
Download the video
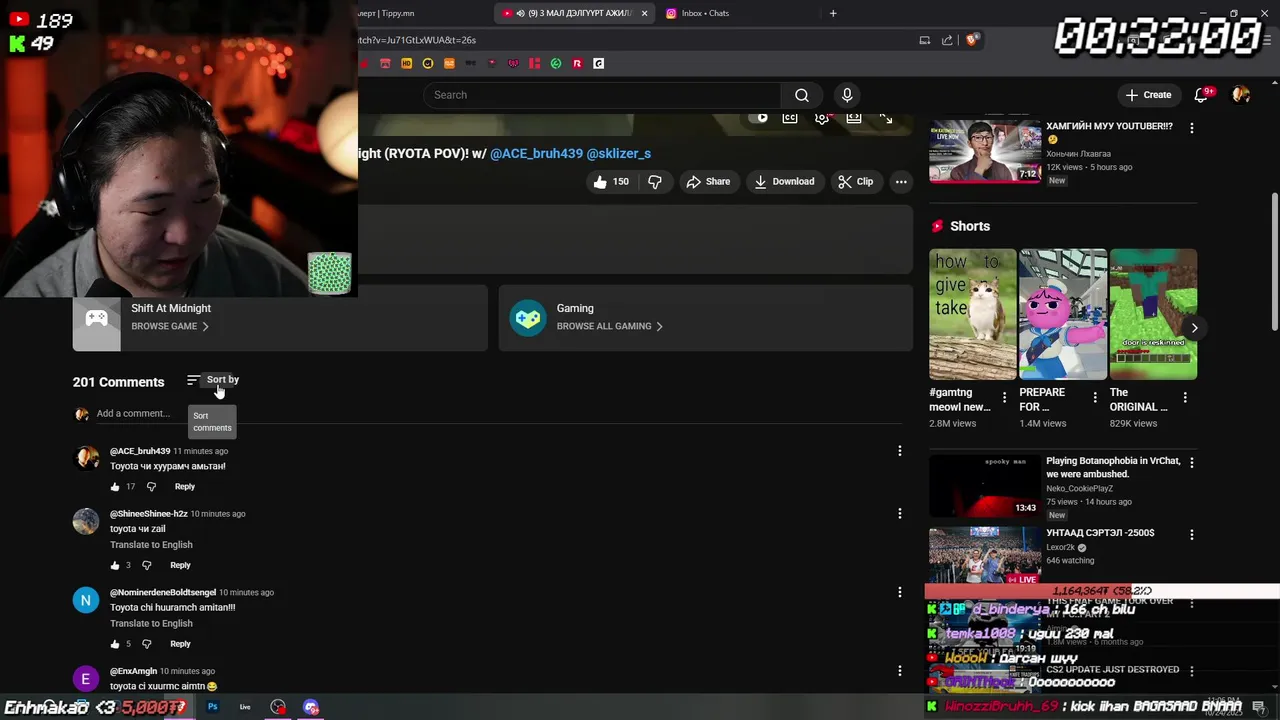pyautogui.click(x=784, y=182)
